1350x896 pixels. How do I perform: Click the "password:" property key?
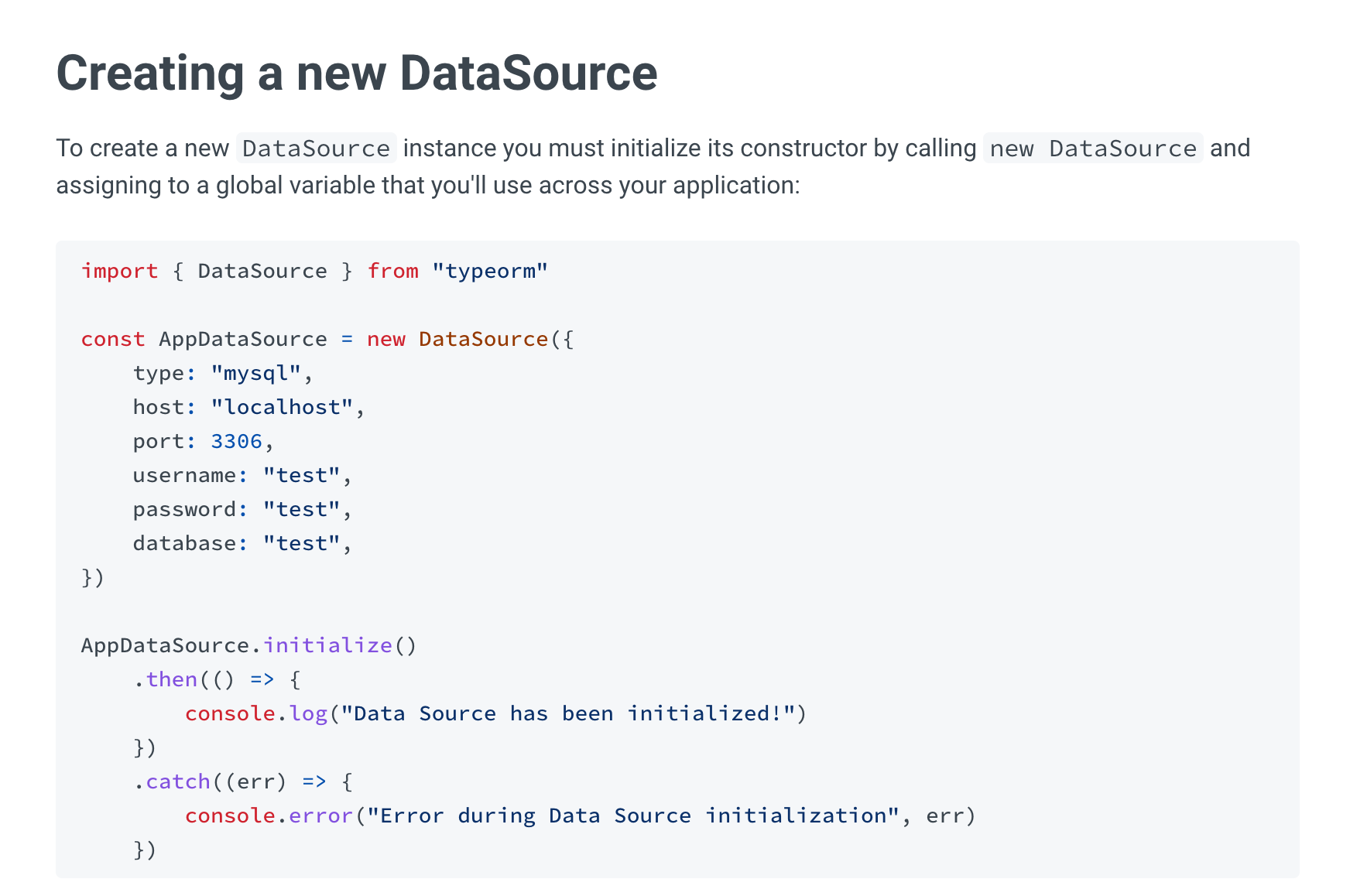pos(190,510)
